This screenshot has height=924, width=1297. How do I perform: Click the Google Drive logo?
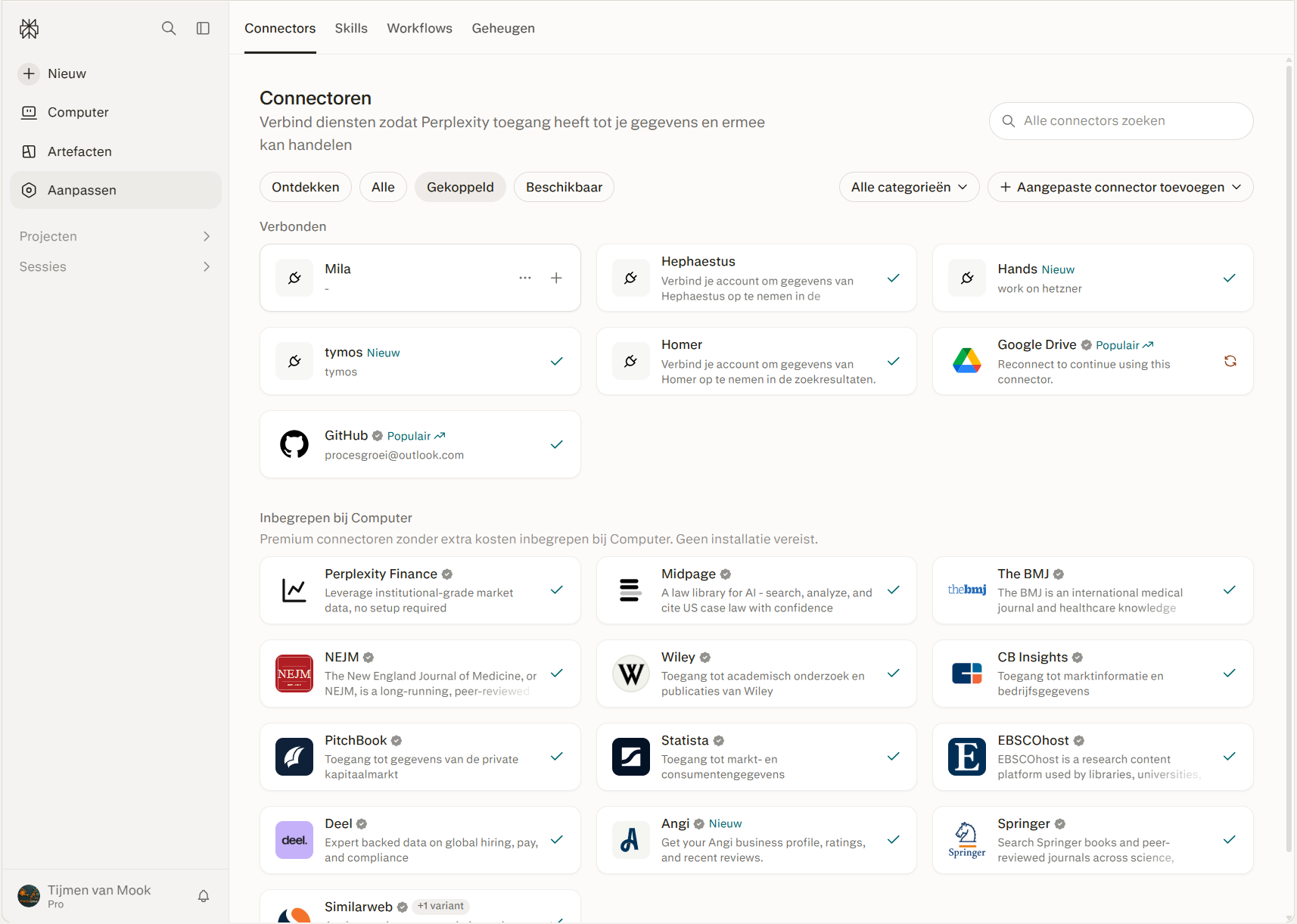point(967,361)
